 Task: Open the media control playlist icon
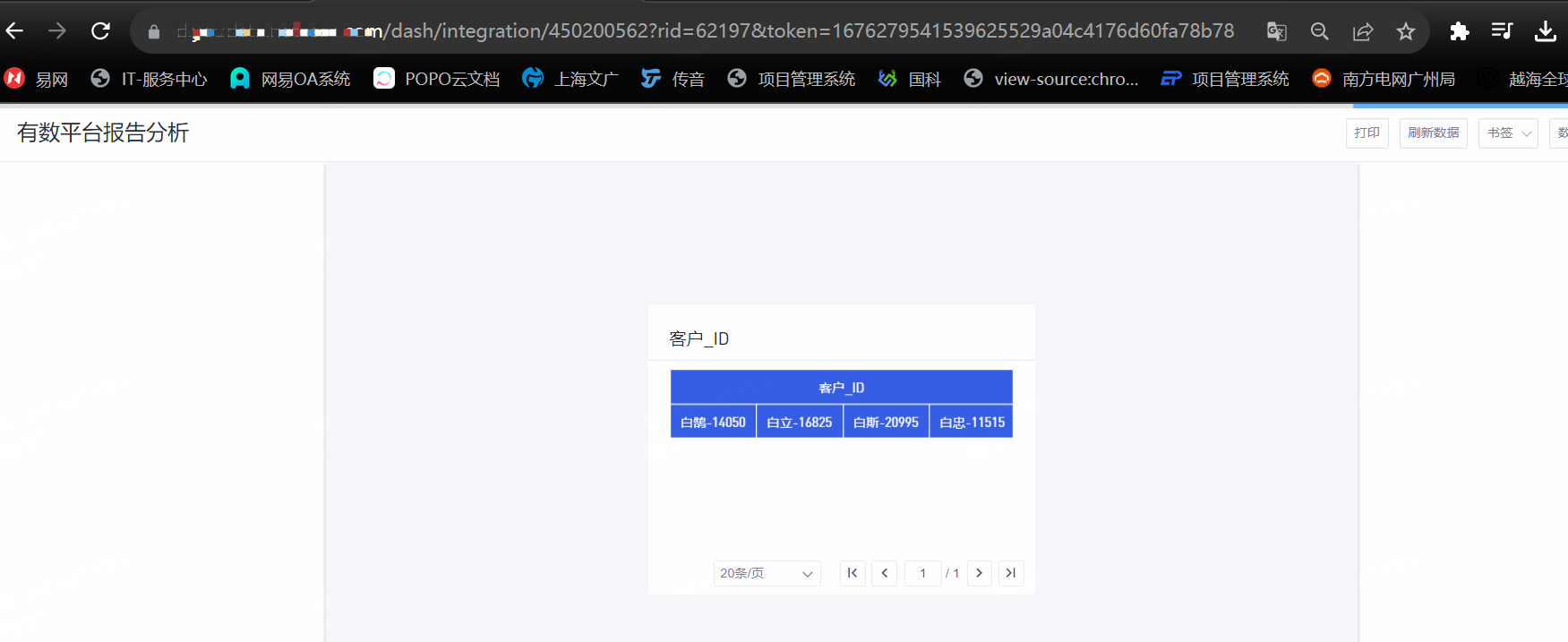1503,31
